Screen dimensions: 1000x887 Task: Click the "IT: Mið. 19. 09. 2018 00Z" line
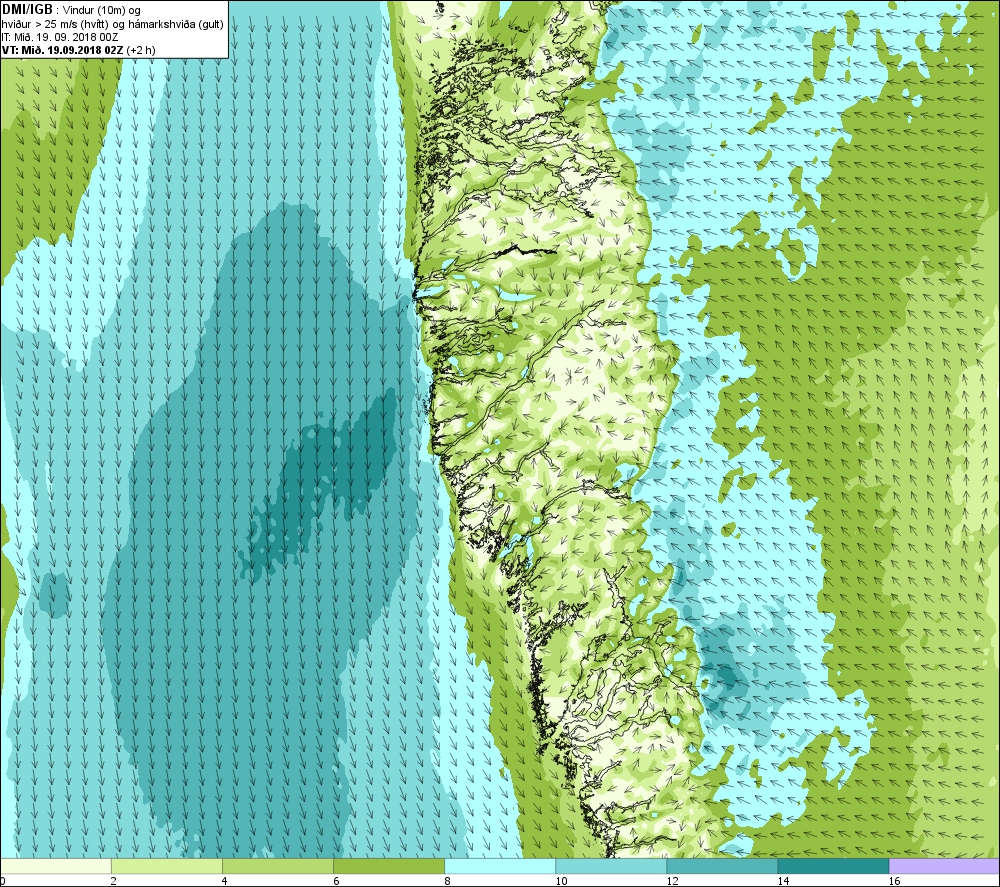[x=60, y=37]
